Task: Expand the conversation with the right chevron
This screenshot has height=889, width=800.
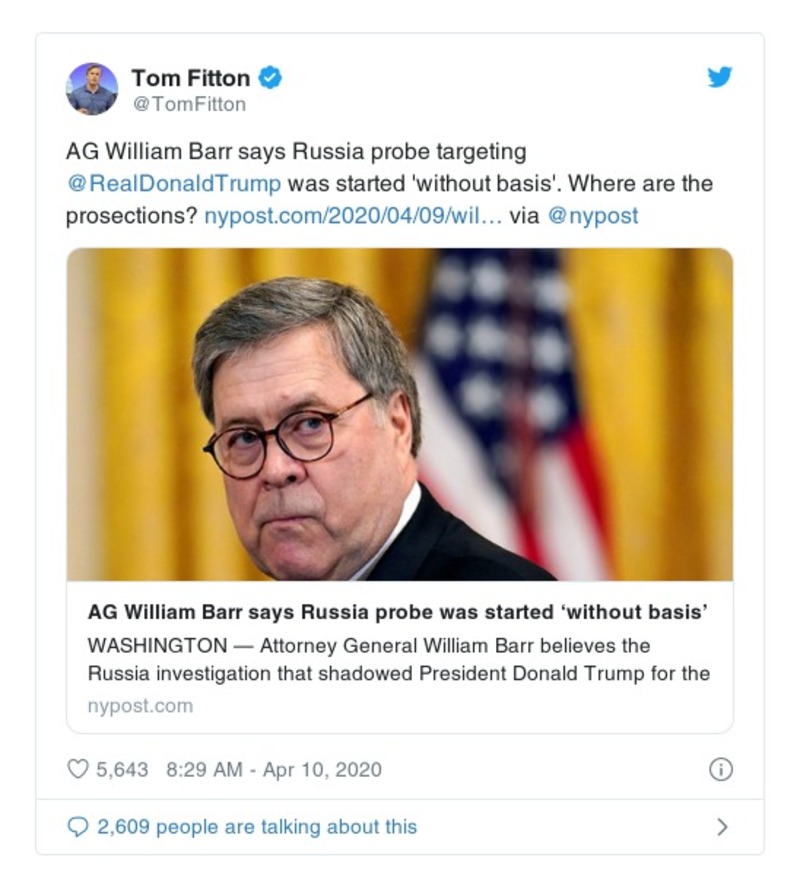Action: [x=722, y=827]
